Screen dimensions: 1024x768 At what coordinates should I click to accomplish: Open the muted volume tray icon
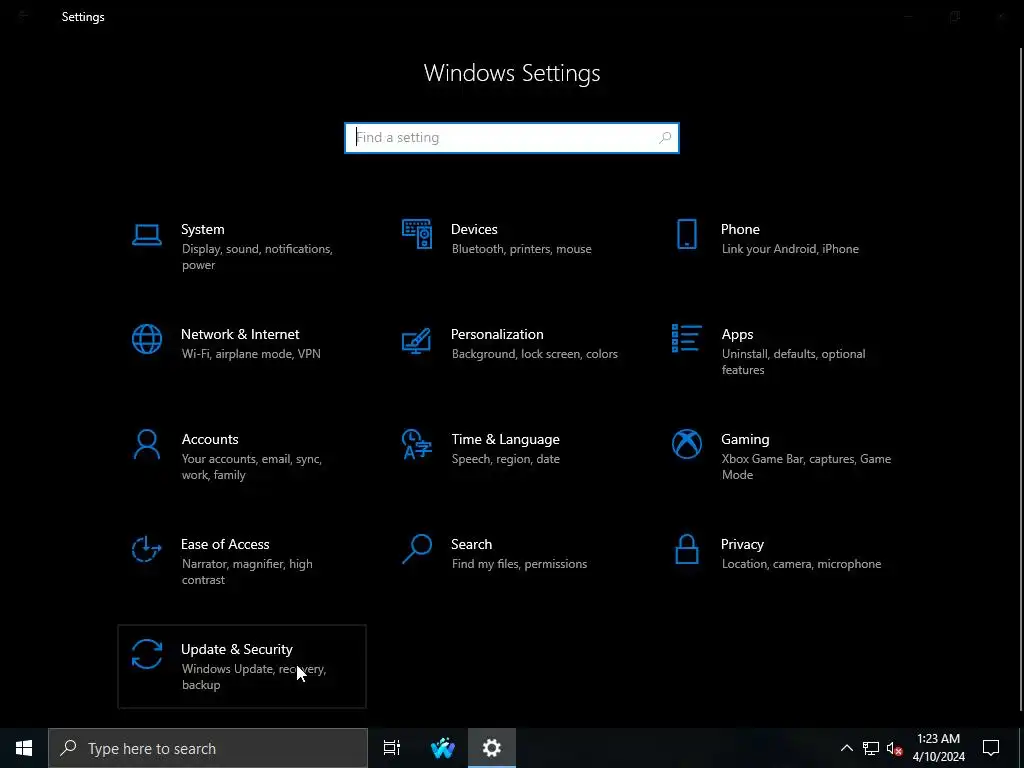click(x=895, y=748)
